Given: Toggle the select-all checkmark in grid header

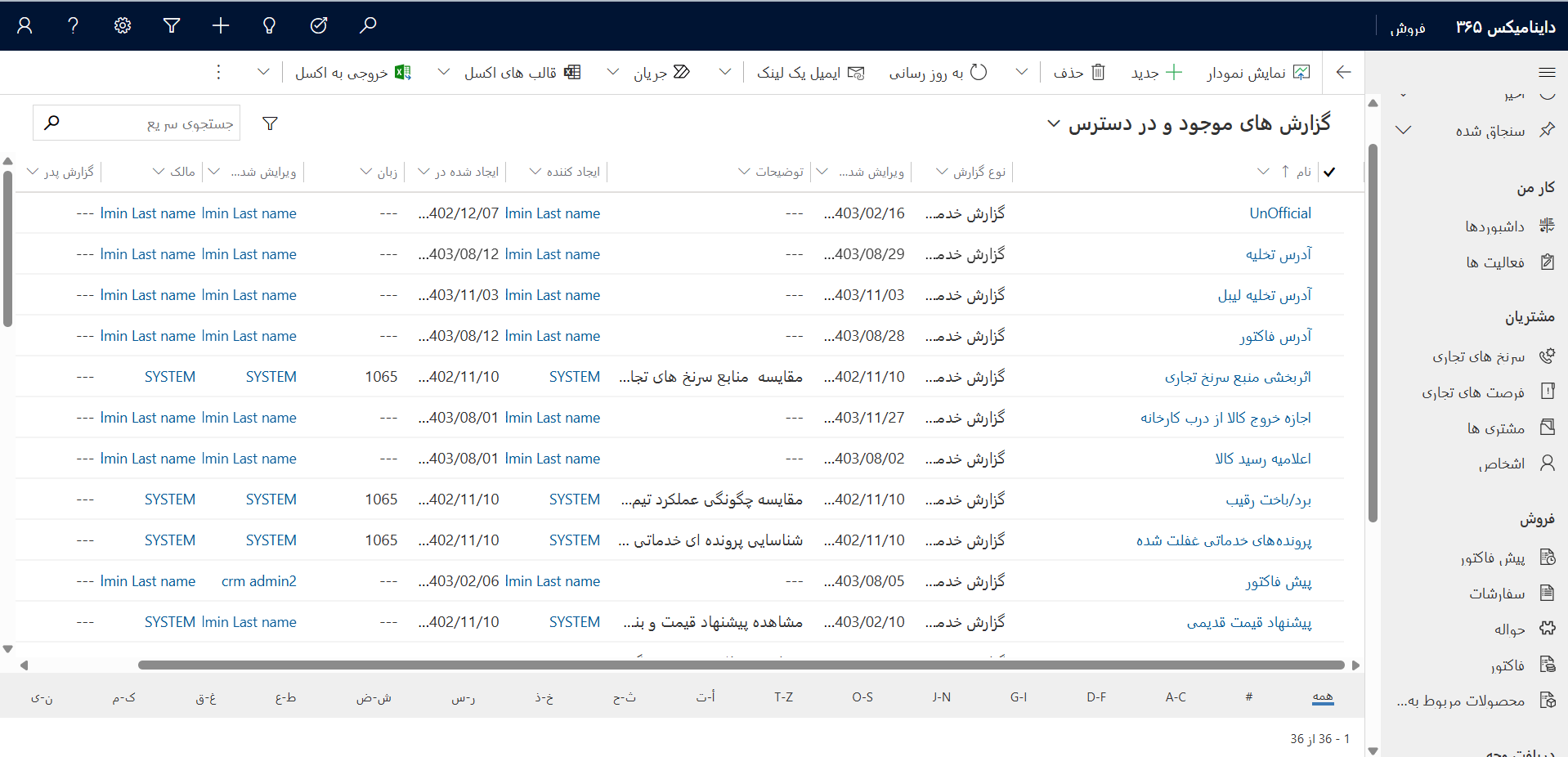Looking at the screenshot, I should click(1329, 172).
